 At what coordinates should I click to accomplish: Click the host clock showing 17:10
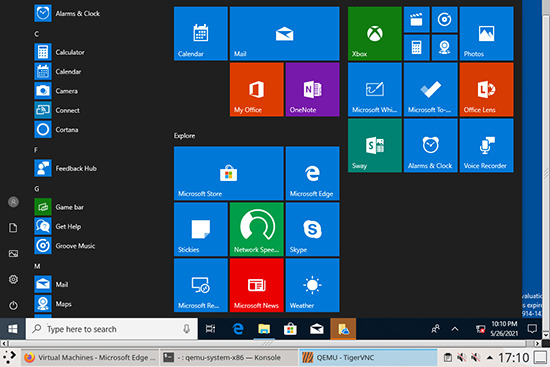(x=514, y=358)
